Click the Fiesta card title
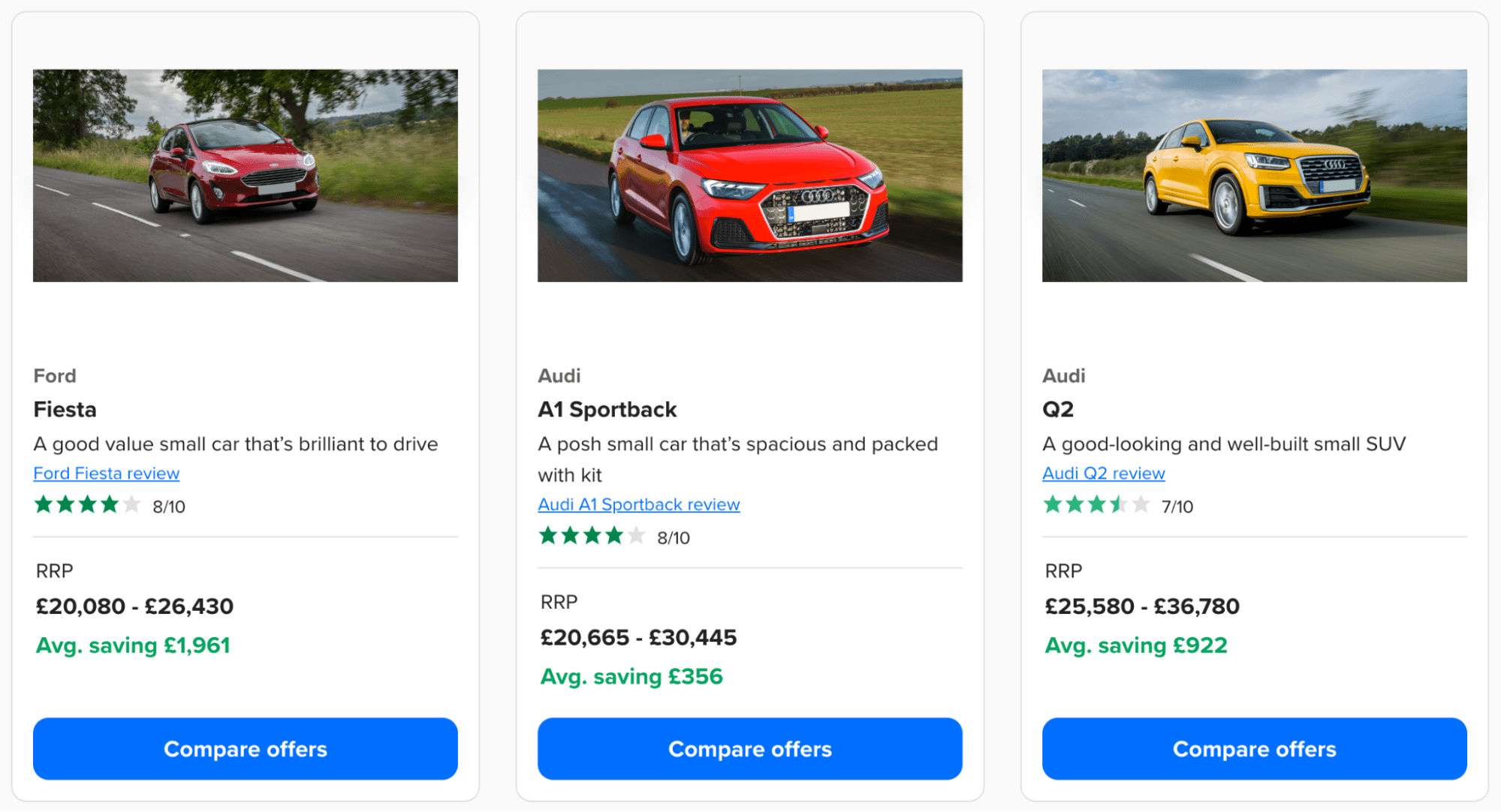Viewport: 1501px width, 812px height. point(65,410)
